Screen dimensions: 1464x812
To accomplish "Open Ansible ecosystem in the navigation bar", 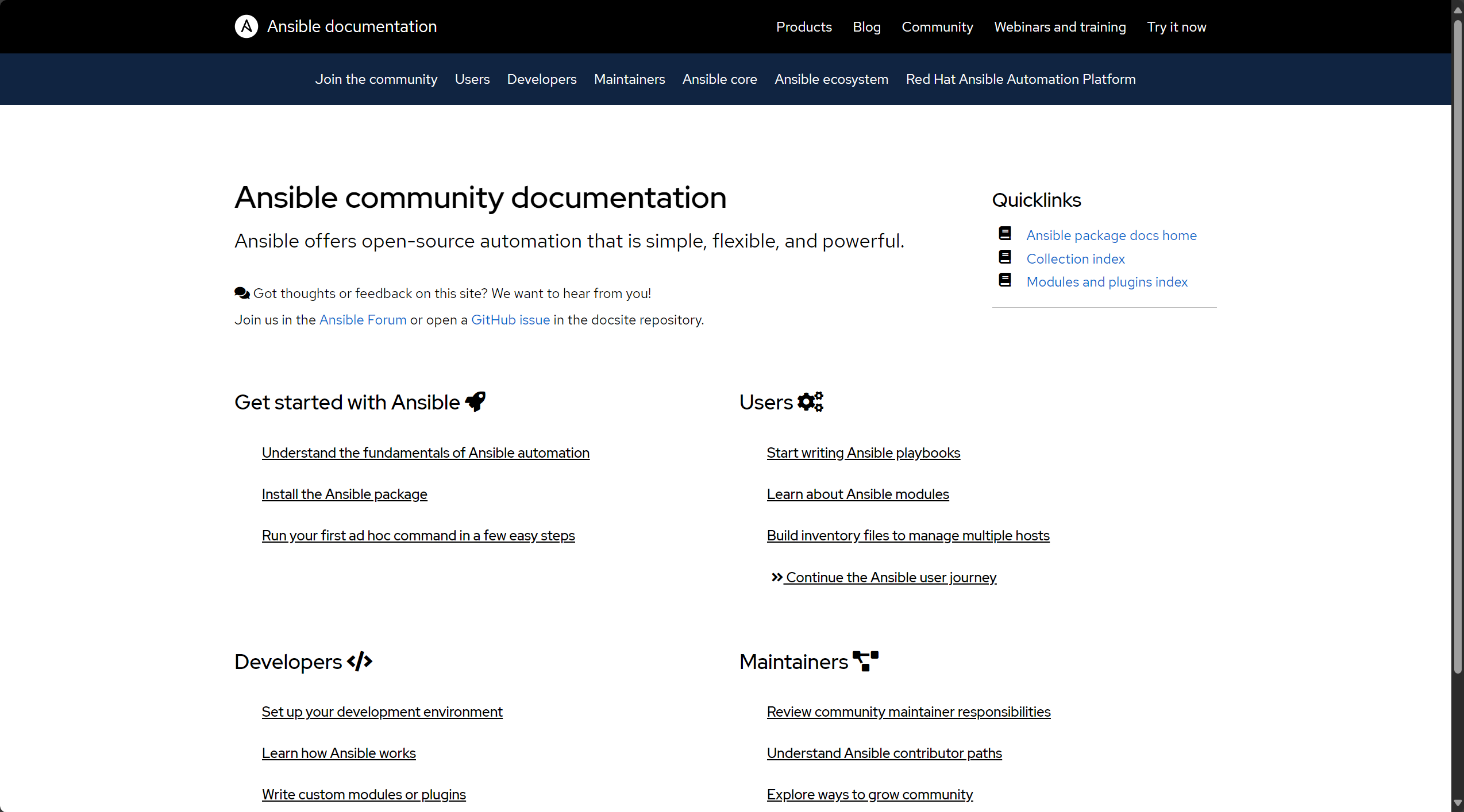I will (831, 79).
